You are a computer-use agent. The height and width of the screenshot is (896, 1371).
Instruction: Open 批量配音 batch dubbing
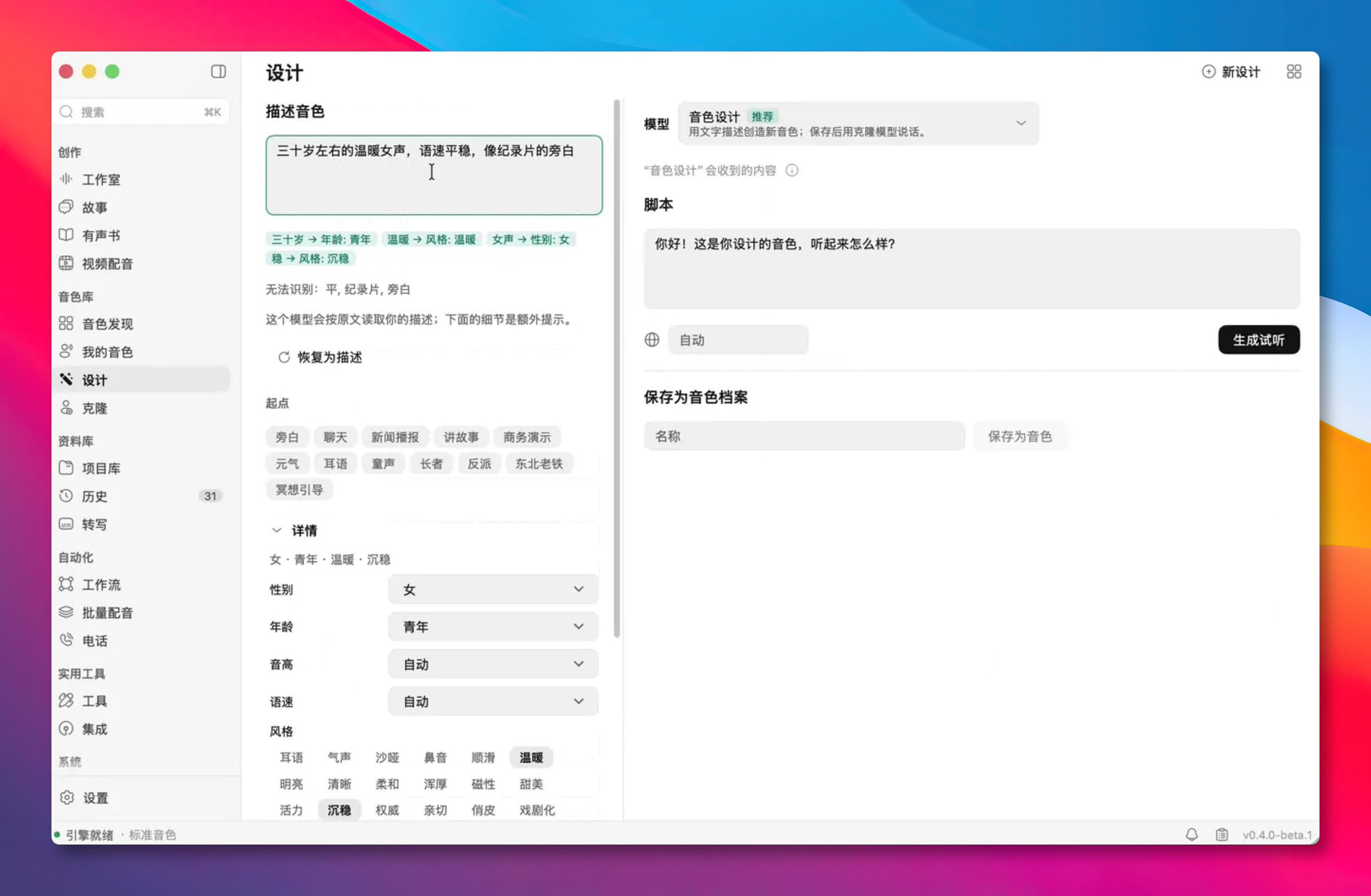coord(107,613)
